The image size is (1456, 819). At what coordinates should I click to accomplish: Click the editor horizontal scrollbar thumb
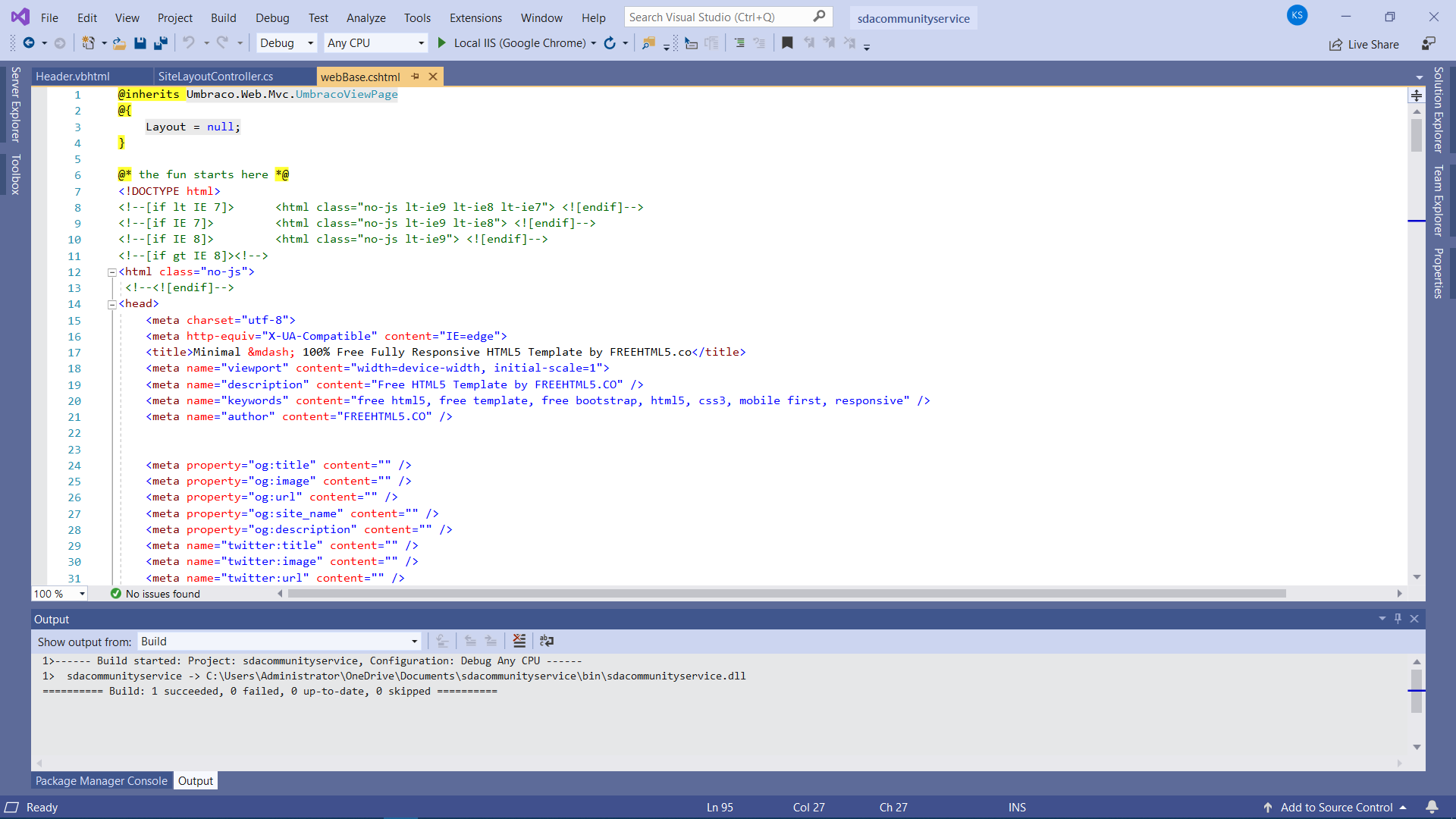point(786,594)
